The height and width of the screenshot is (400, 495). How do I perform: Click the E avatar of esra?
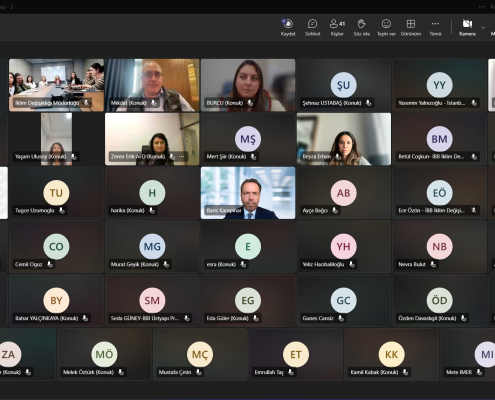(x=248, y=246)
